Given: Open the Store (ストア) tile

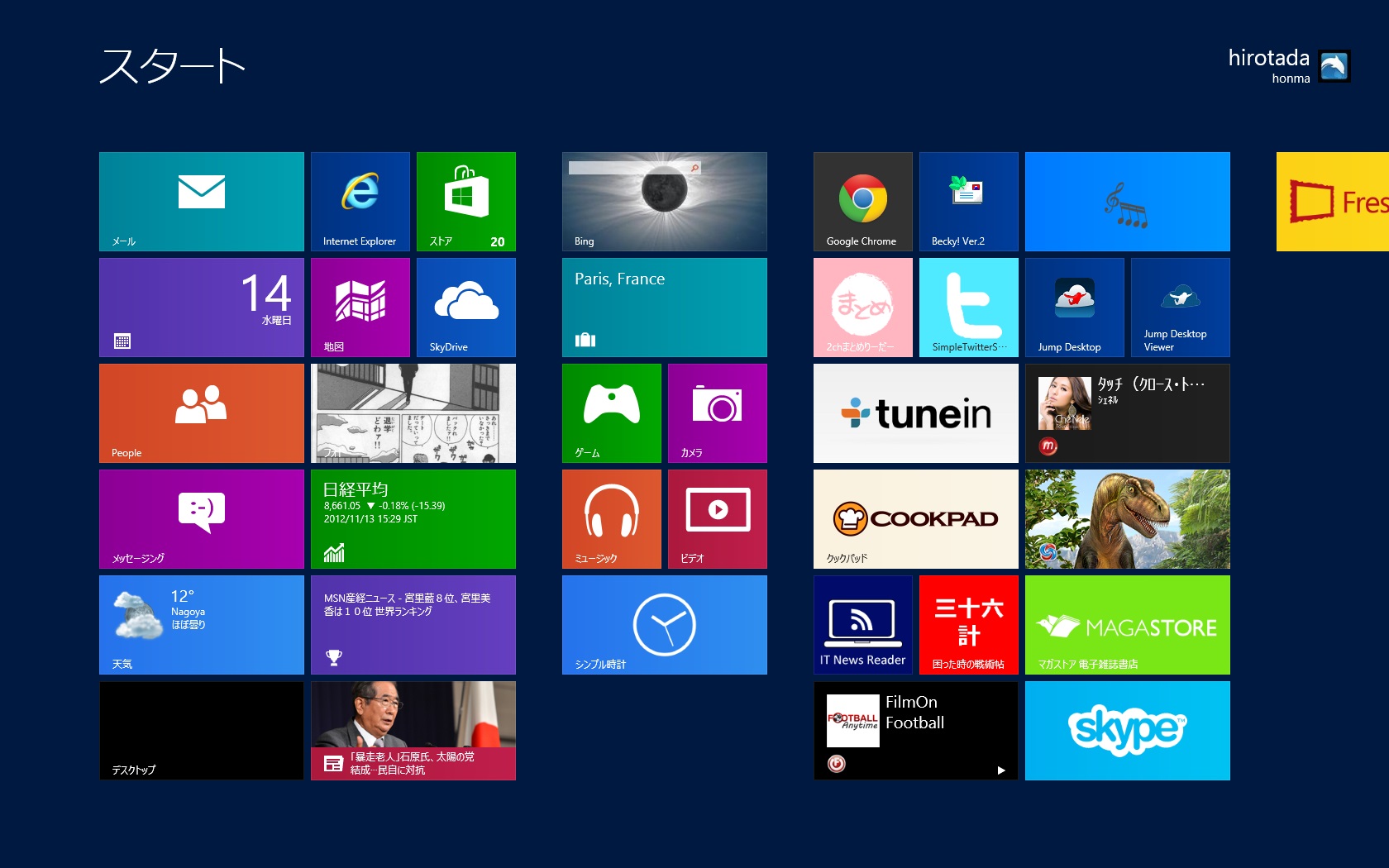Looking at the screenshot, I should (x=466, y=202).
